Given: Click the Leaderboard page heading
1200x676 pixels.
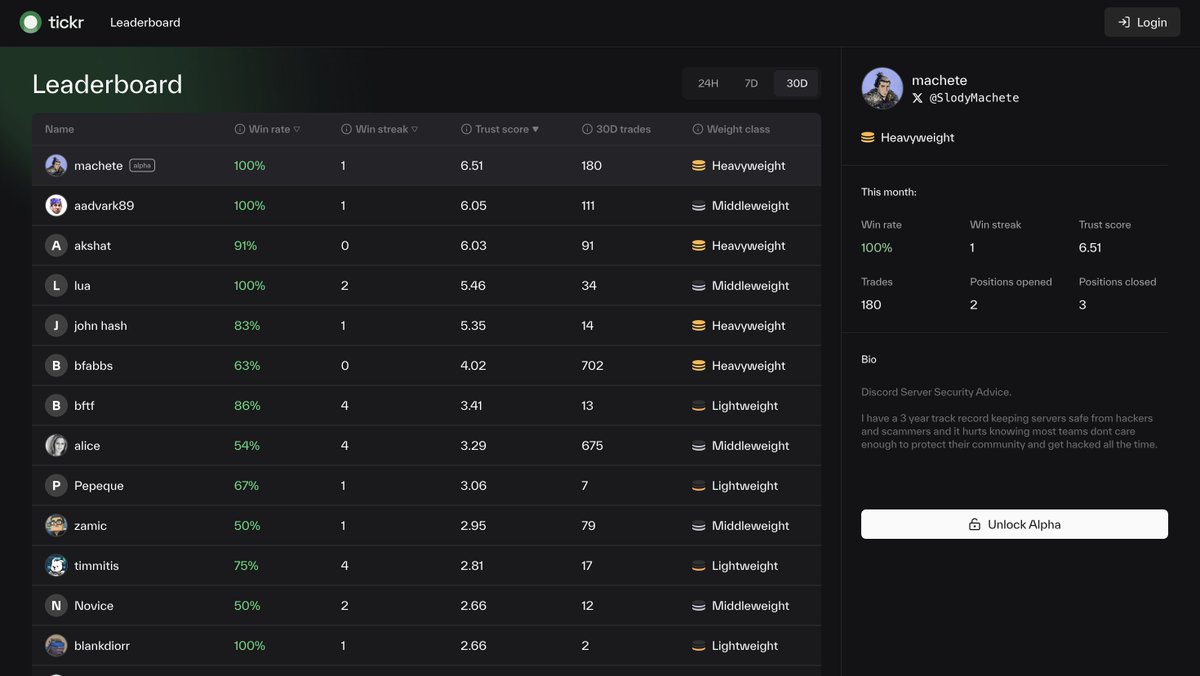Looking at the screenshot, I should coord(107,84).
